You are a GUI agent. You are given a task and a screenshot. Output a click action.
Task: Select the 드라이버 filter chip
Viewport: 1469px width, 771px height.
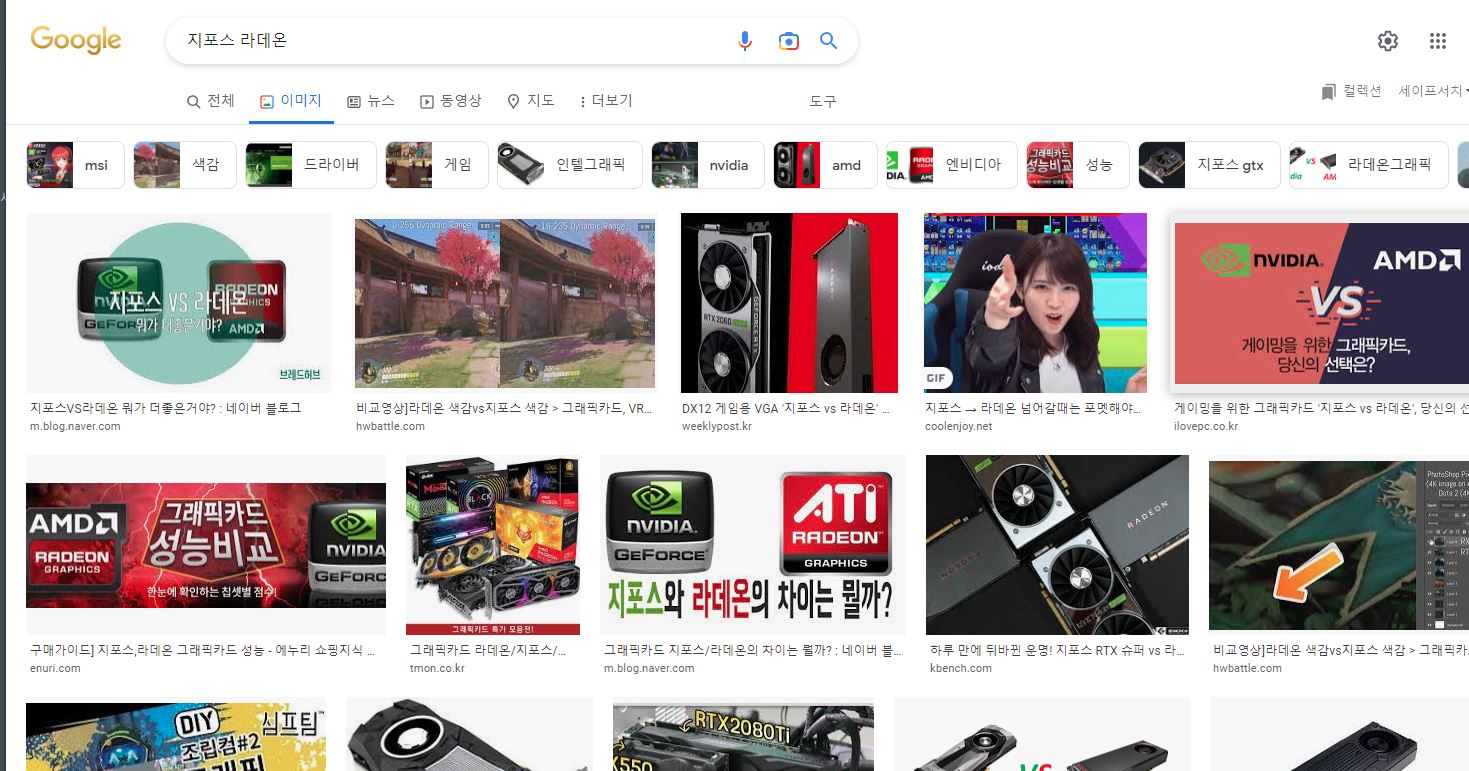pos(311,165)
